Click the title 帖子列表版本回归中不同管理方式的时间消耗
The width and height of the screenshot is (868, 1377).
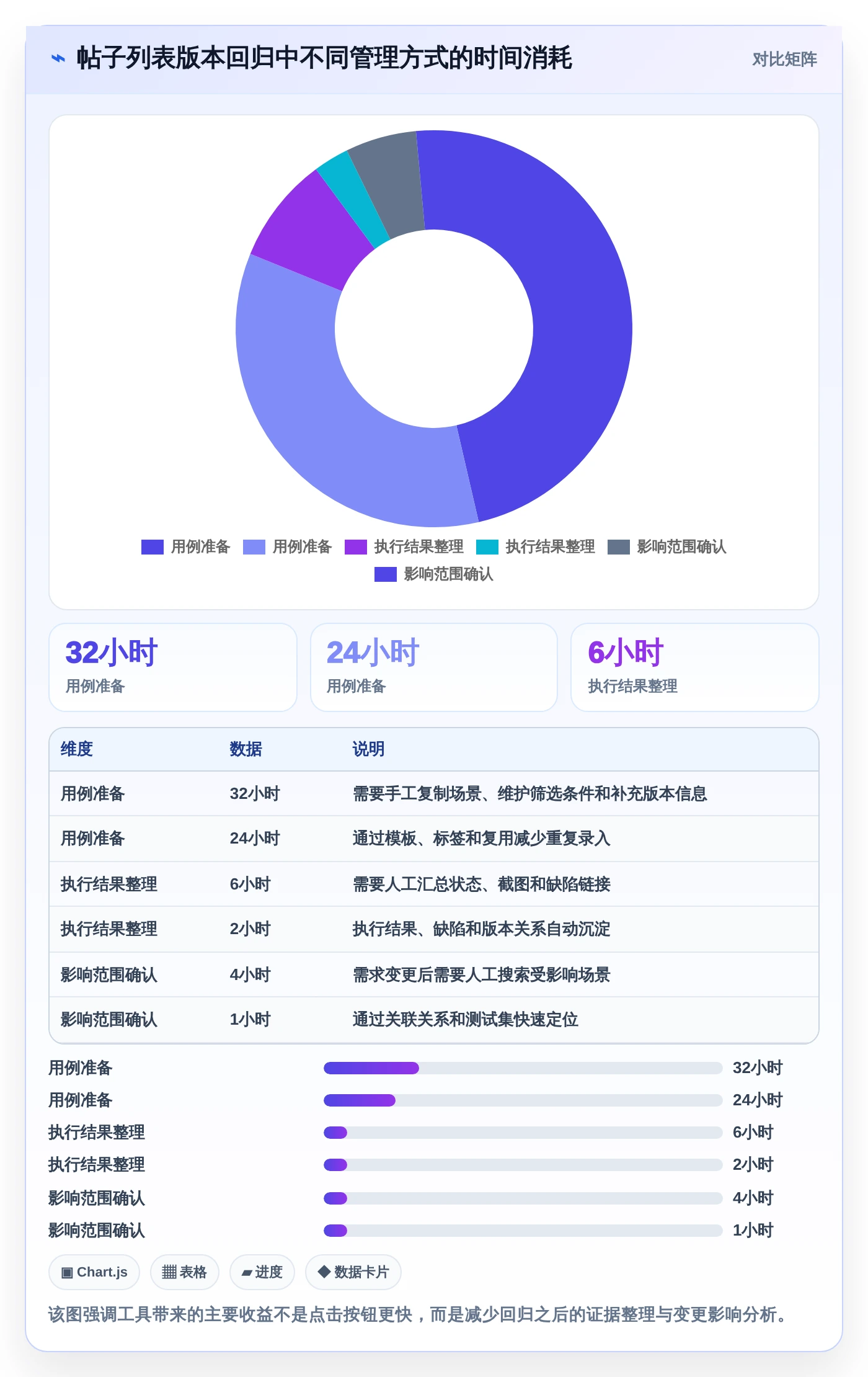coord(324,58)
